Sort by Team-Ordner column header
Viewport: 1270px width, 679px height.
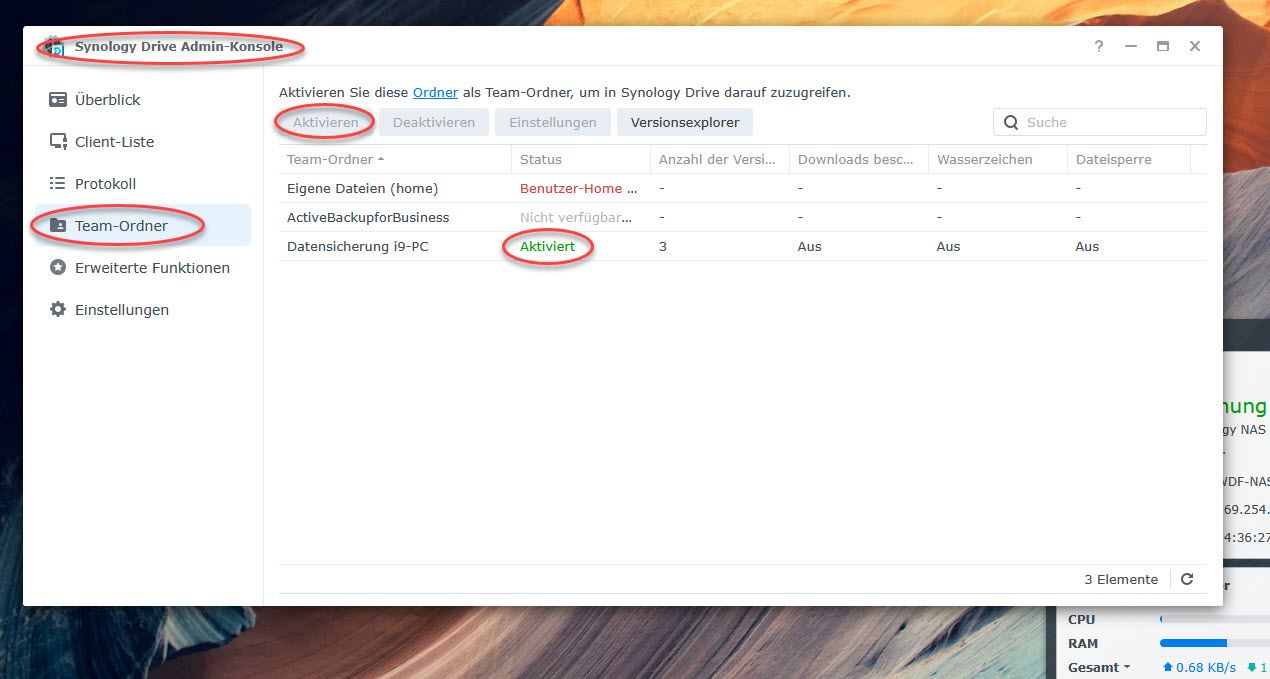tap(330, 160)
